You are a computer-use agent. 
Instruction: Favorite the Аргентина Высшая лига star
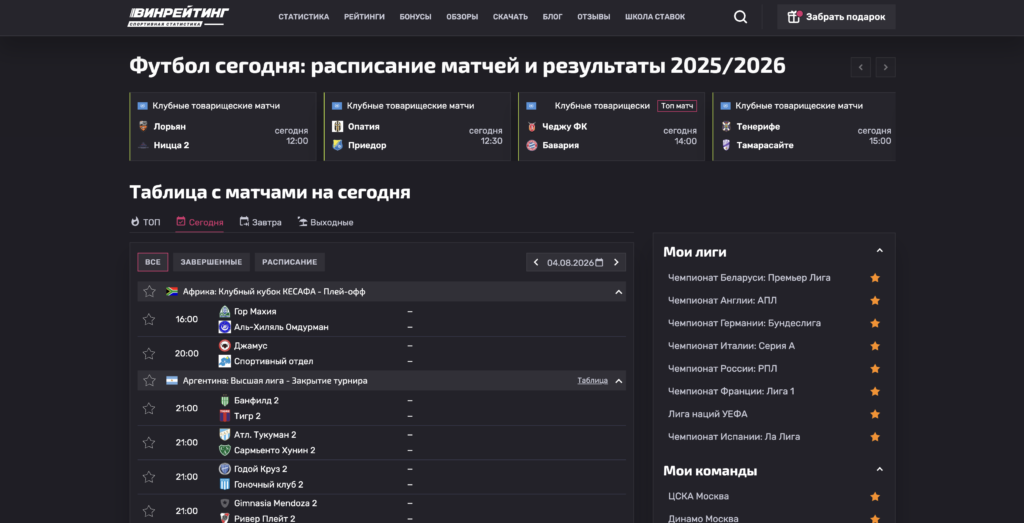pyautogui.click(x=150, y=381)
